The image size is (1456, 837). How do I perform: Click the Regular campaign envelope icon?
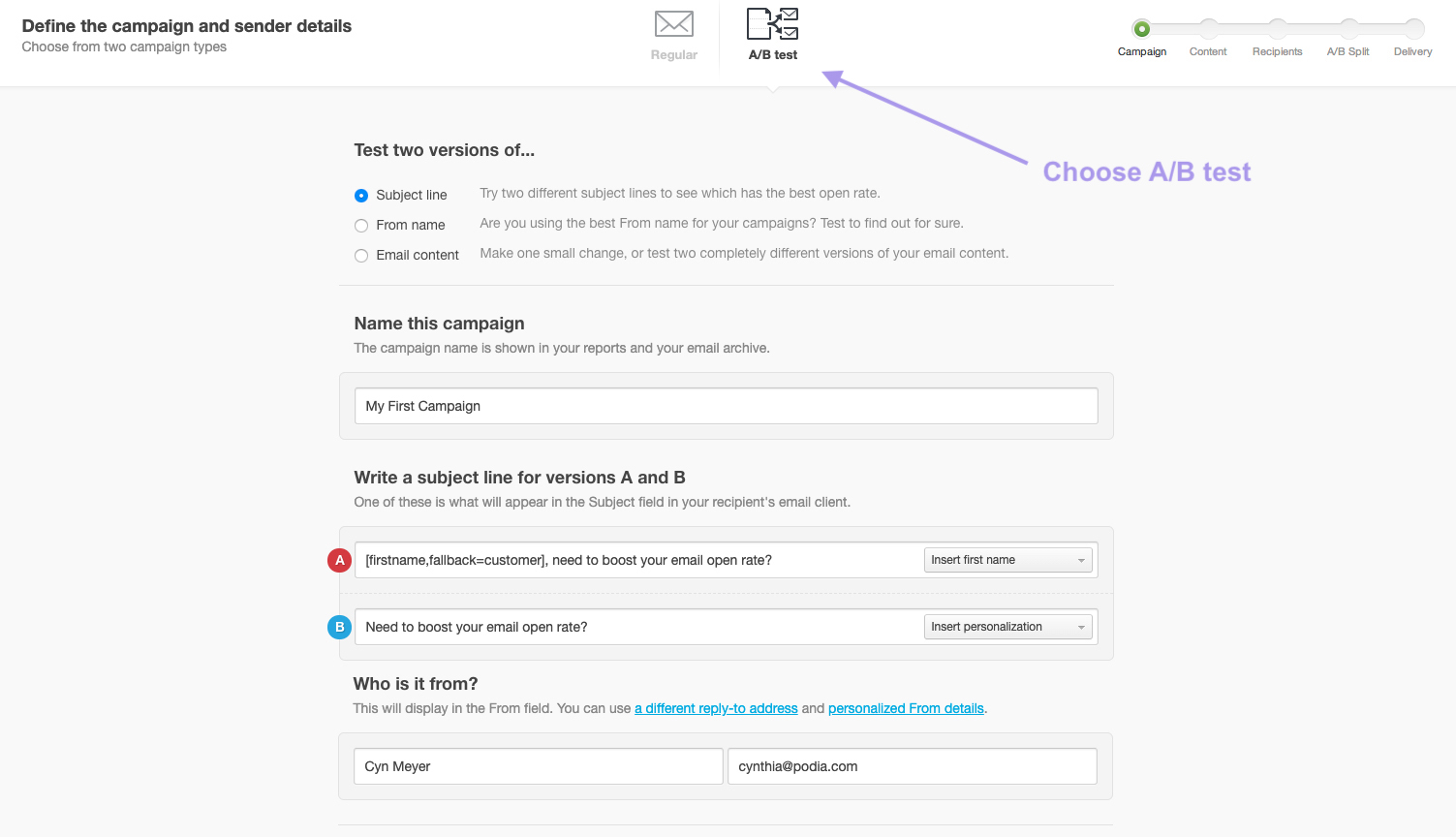coord(673,25)
